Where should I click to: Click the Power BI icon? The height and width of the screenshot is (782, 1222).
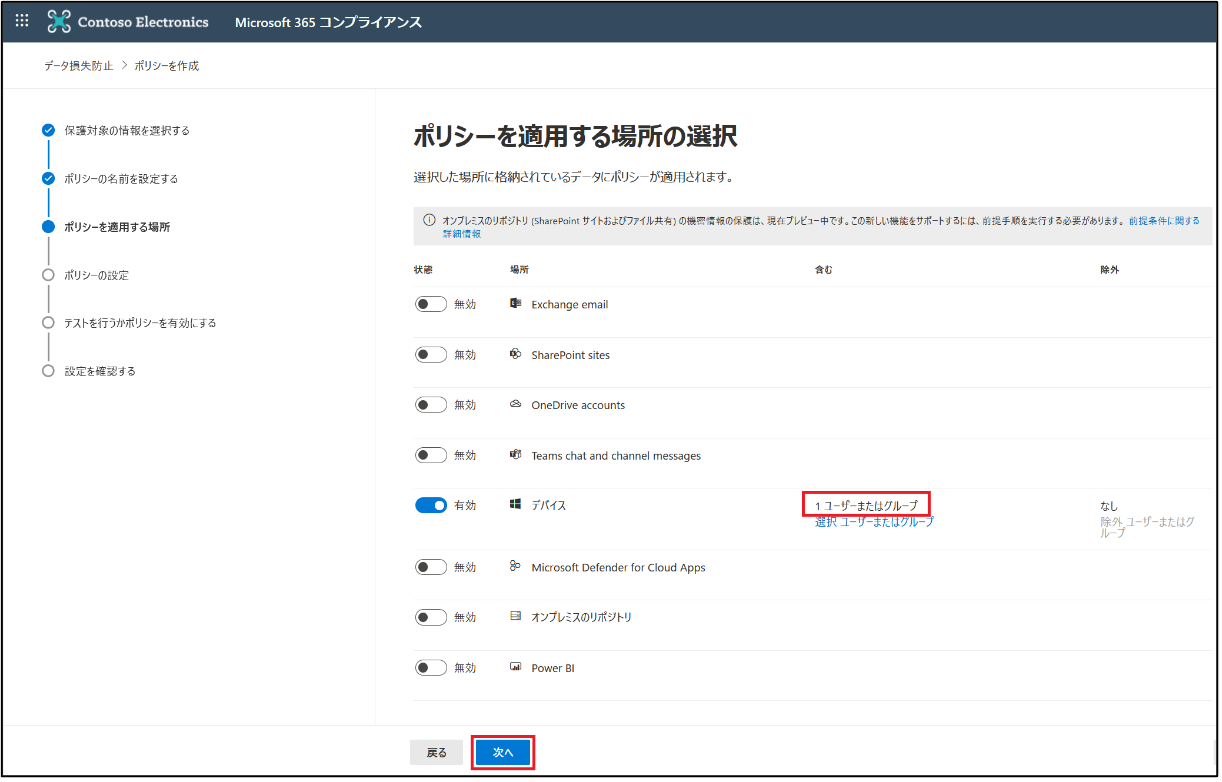tap(516, 666)
